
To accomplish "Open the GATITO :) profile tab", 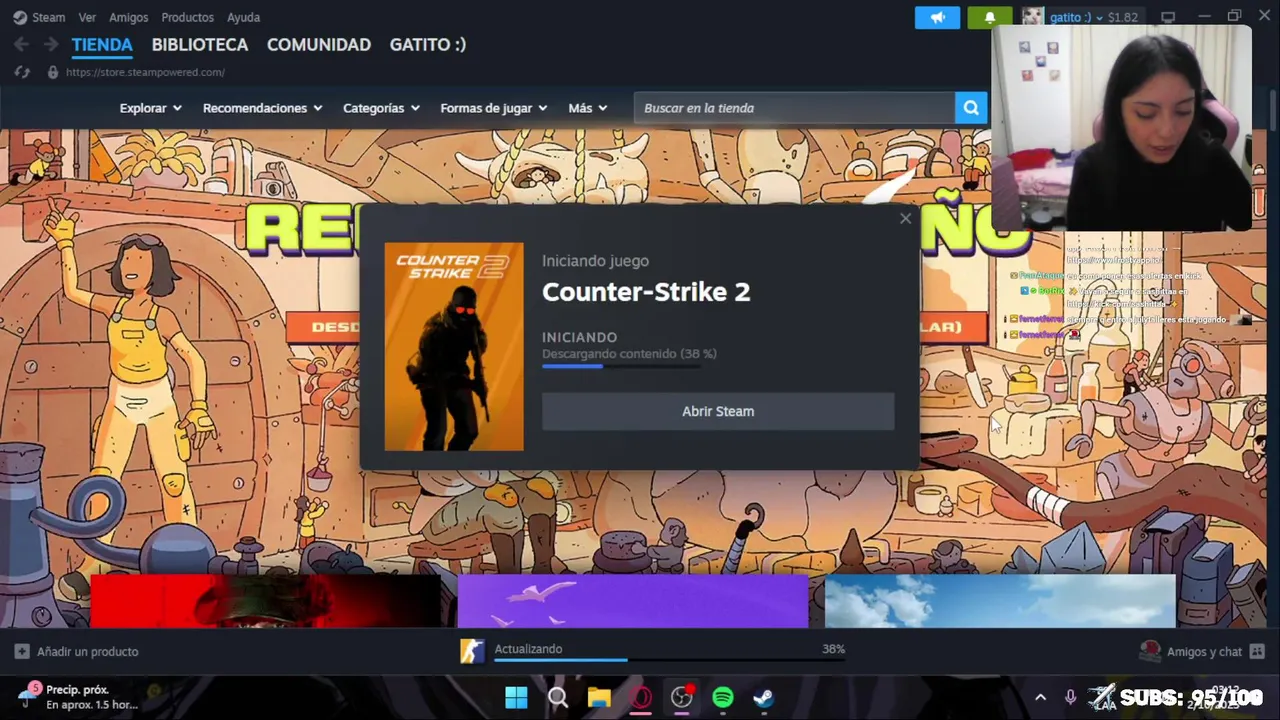I will point(428,45).
